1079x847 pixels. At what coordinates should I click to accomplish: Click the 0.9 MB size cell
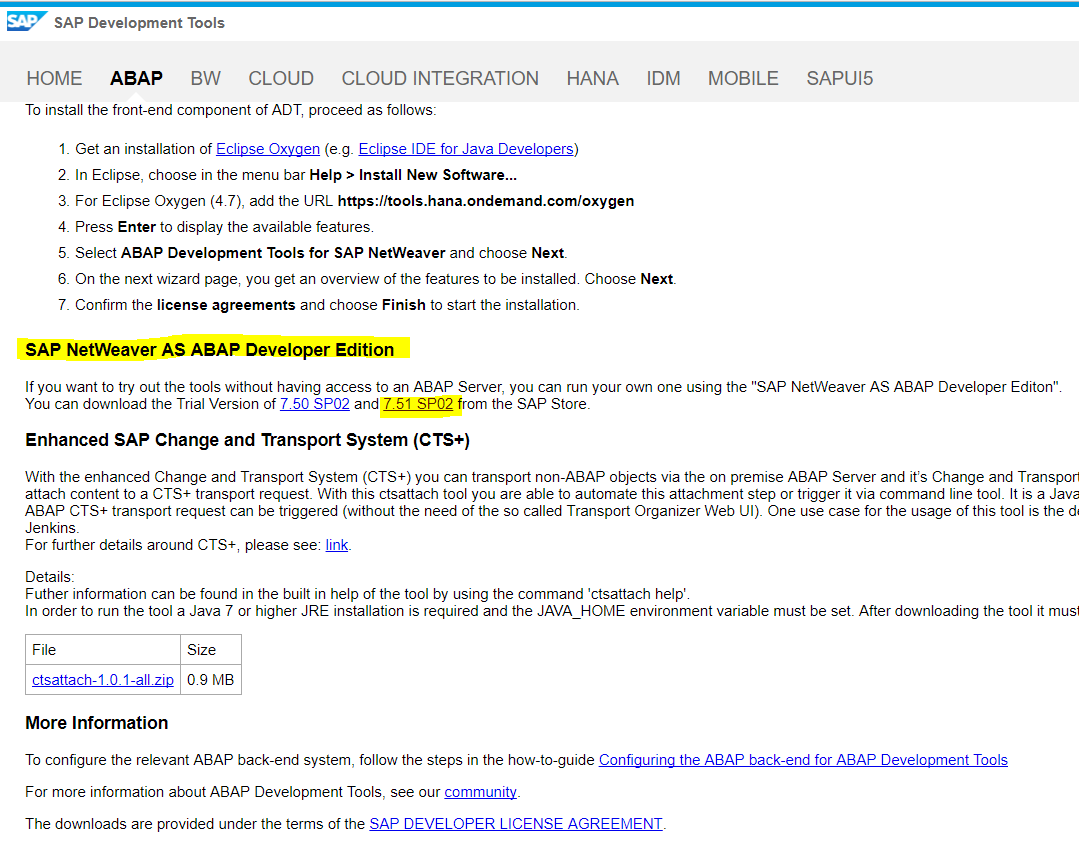(x=211, y=680)
